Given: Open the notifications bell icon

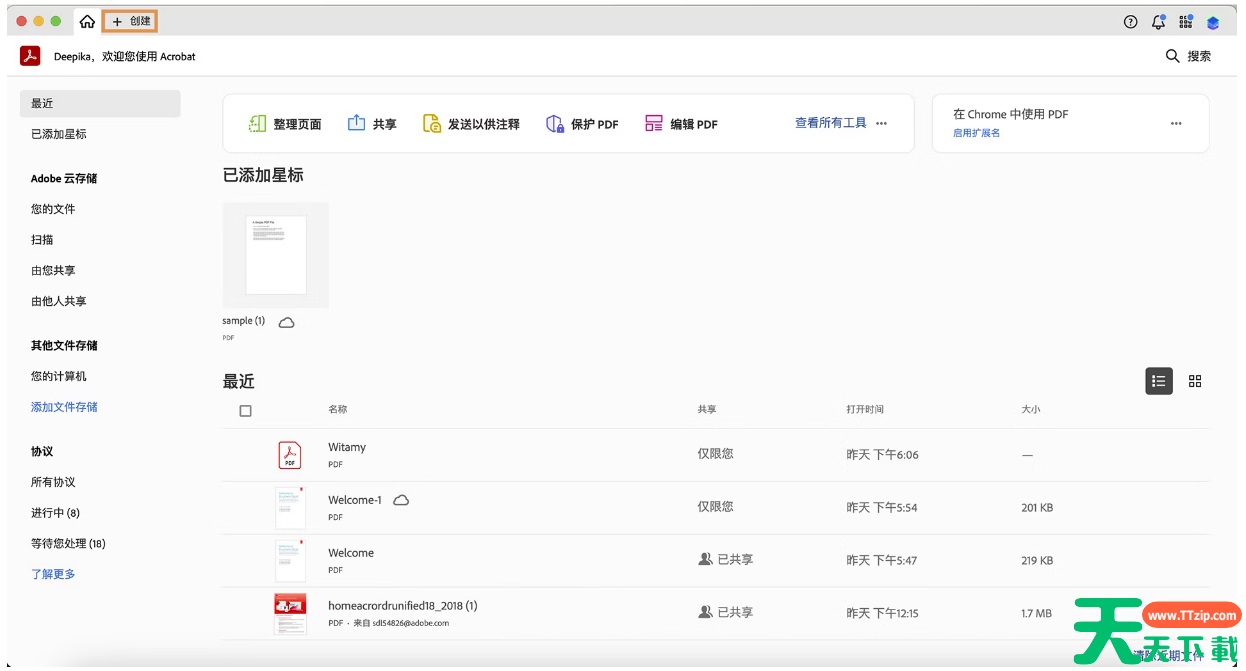Looking at the screenshot, I should click(1158, 22).
